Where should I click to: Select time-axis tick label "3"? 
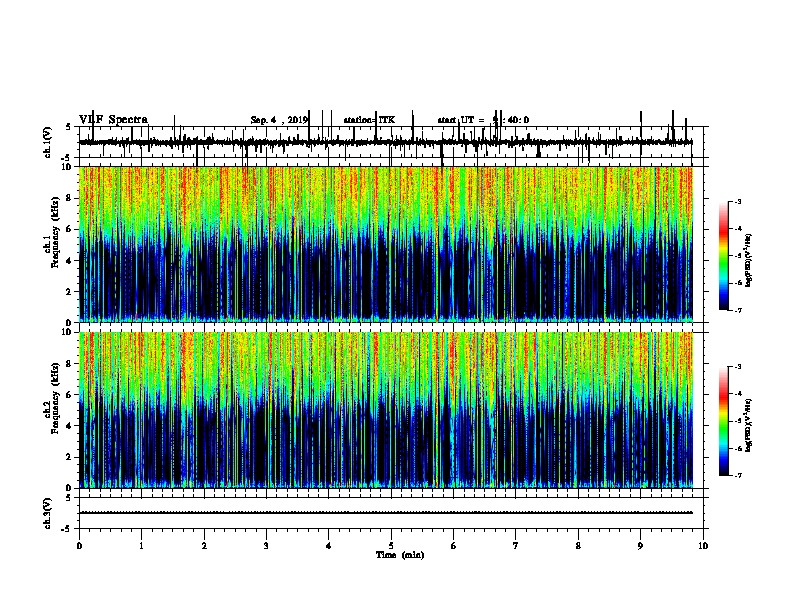266,546
